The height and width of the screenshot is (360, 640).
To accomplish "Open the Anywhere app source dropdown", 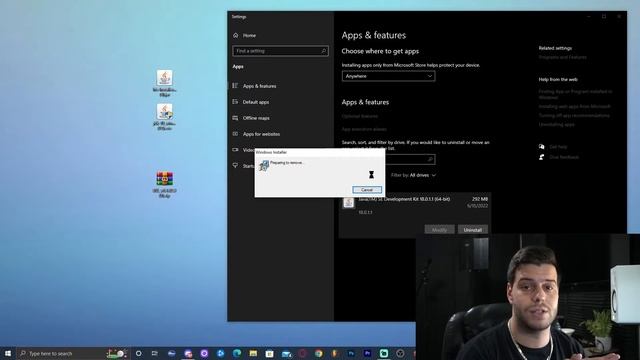I will coord(388,76).
